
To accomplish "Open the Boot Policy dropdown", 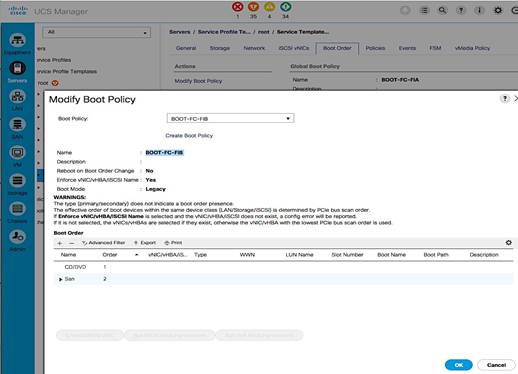I will coord(230,119).
